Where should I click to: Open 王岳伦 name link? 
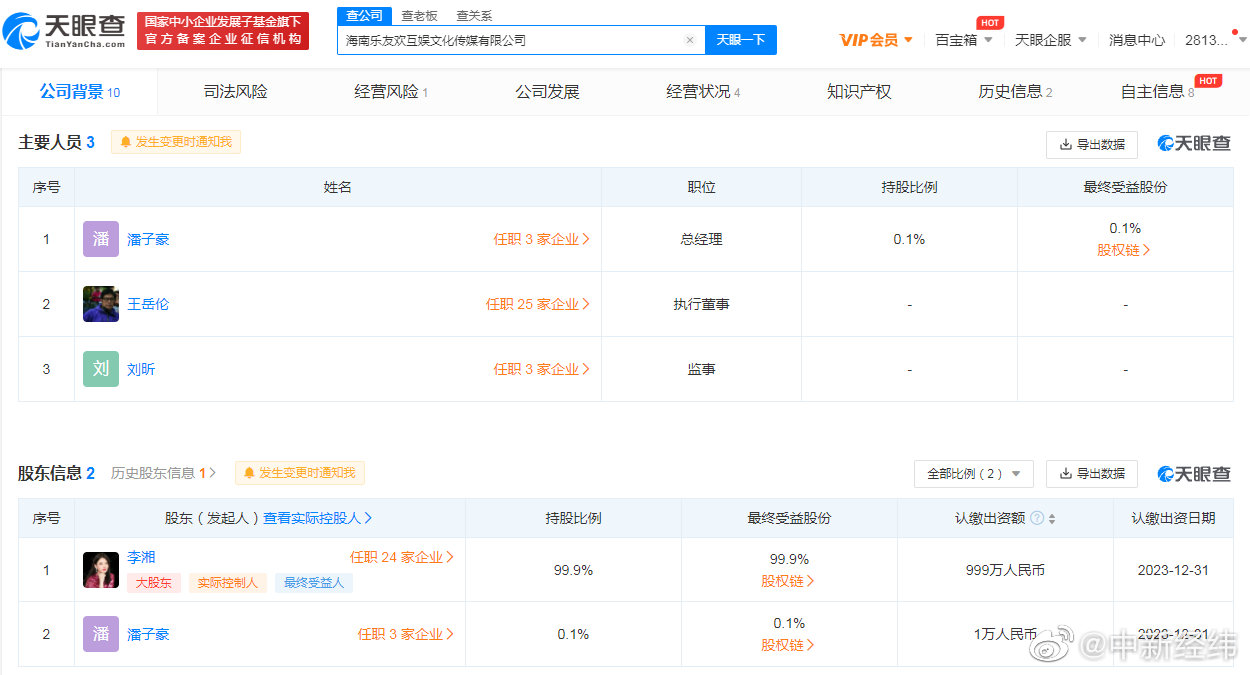tap(148, 304)
